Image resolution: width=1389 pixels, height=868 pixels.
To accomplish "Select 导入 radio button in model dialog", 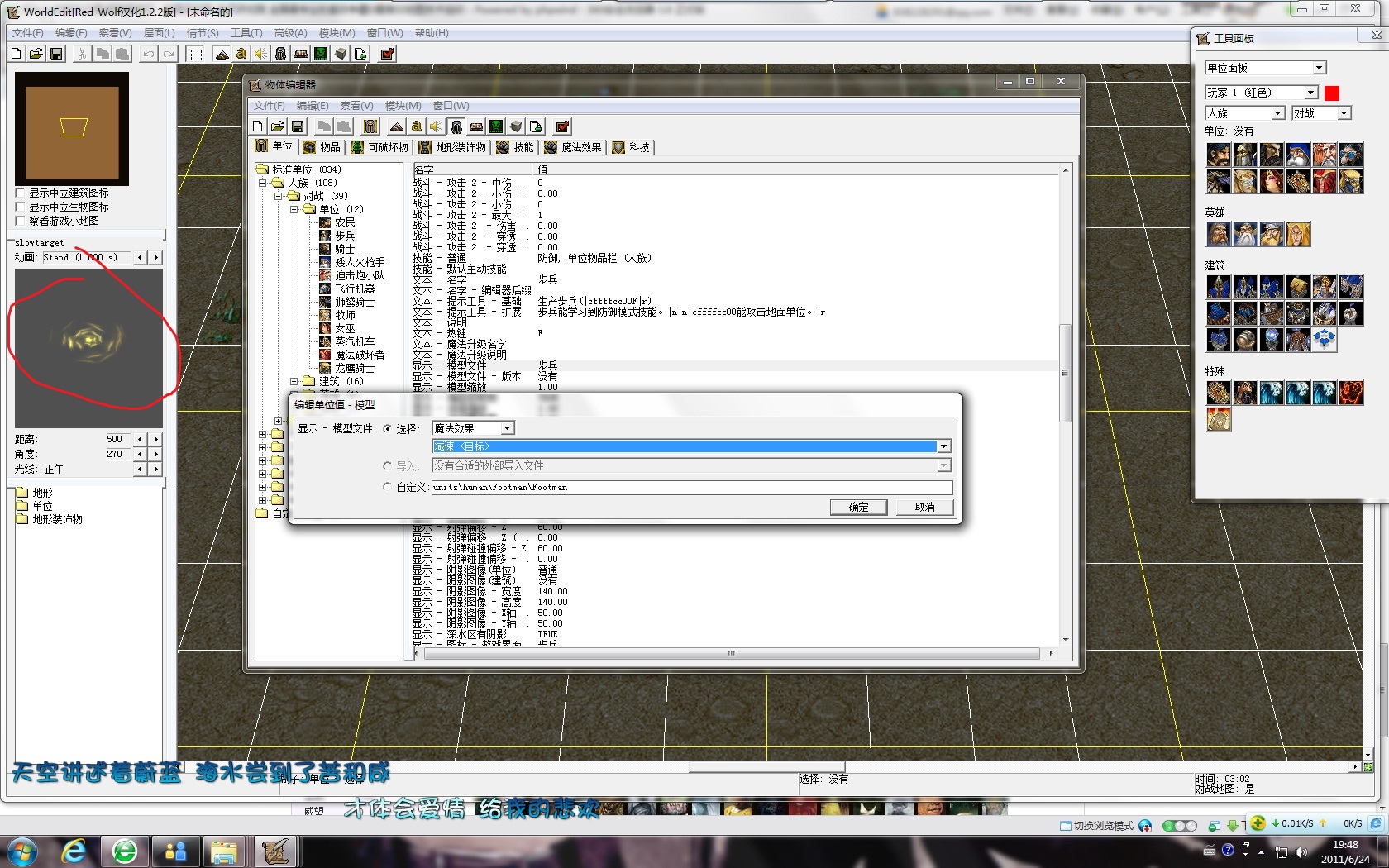I will click(x=387, y=465).
